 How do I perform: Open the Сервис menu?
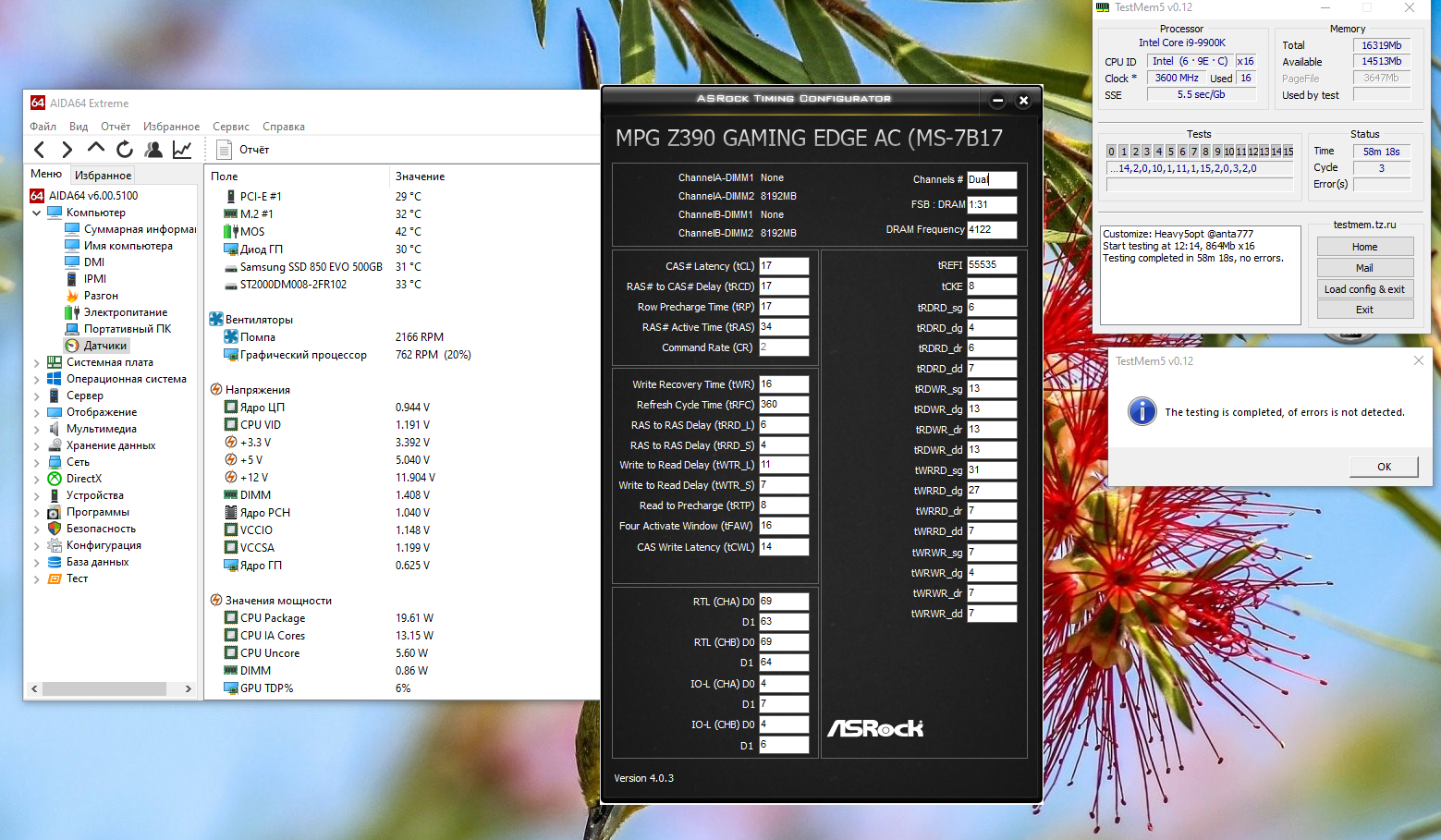pyautogui.click(x=231, y=127)
